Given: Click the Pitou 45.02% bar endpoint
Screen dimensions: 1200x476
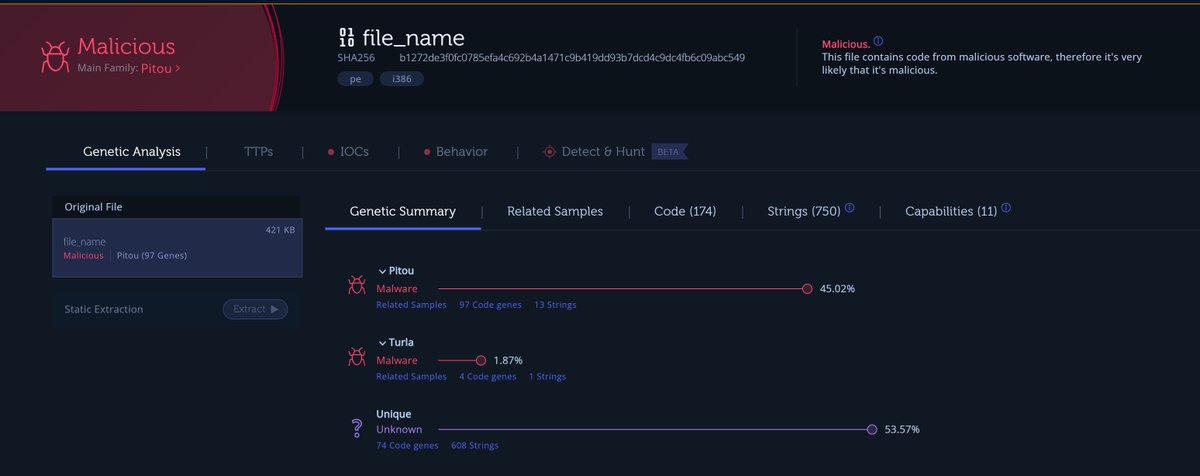Looking at the screenshot, I should (x=807, y=288).
